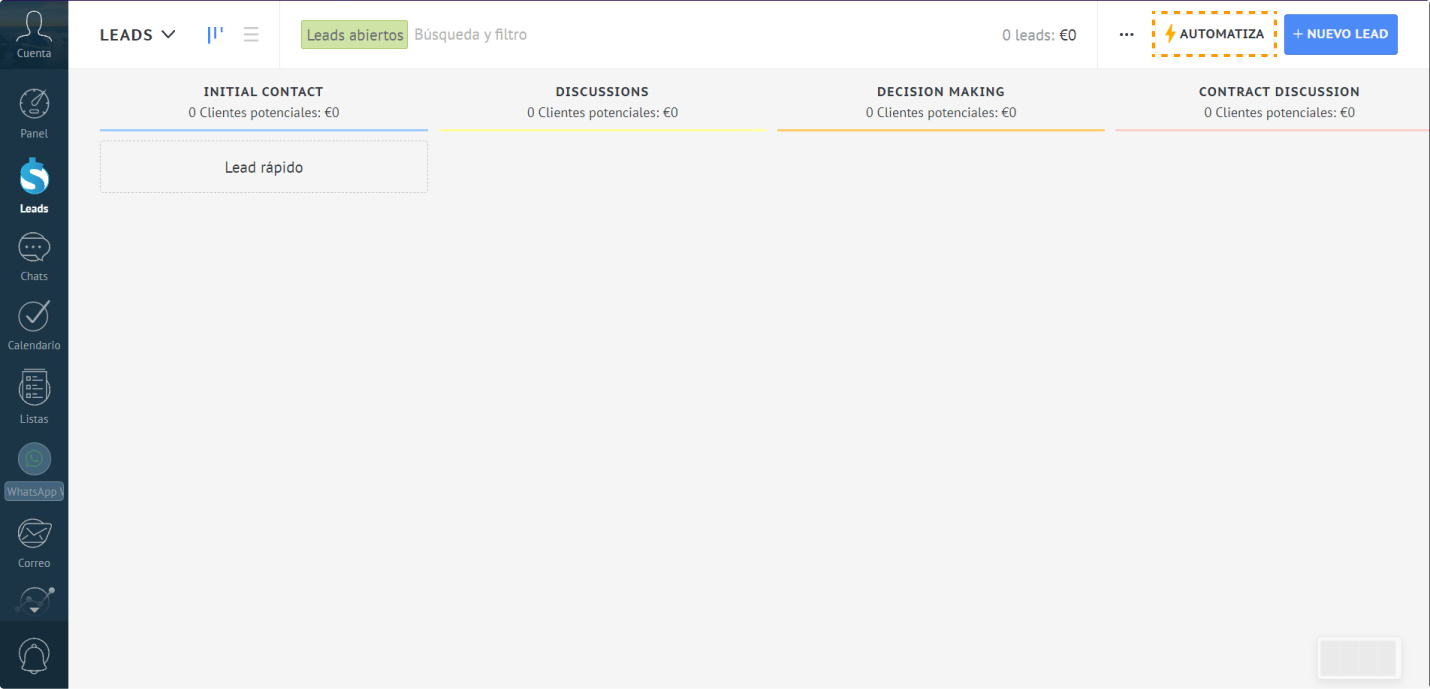Screen dimensions: 1430x689
Task: Open the Correo mail icon
Action: click(x=34, y=534)
